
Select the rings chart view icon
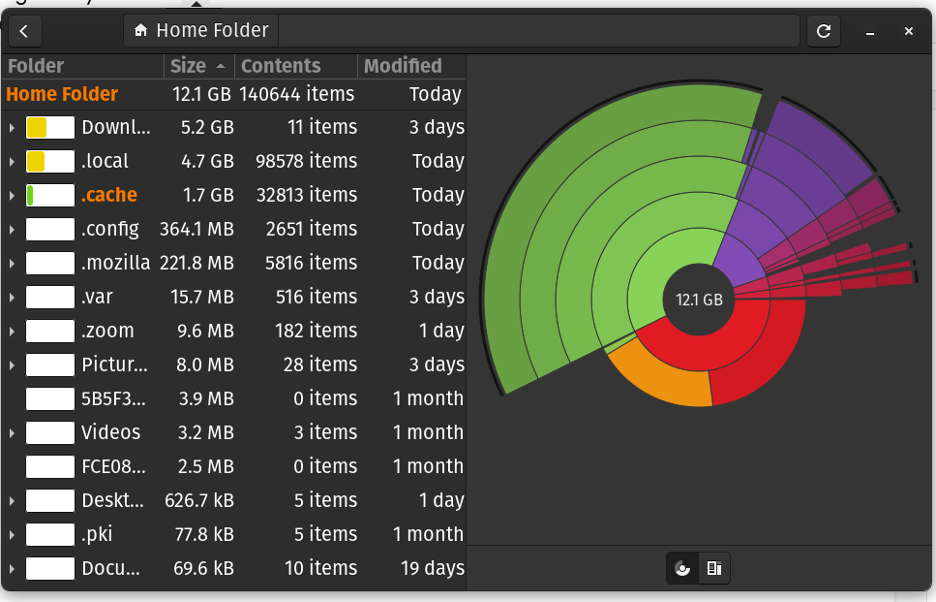click(x=682, y=568)
